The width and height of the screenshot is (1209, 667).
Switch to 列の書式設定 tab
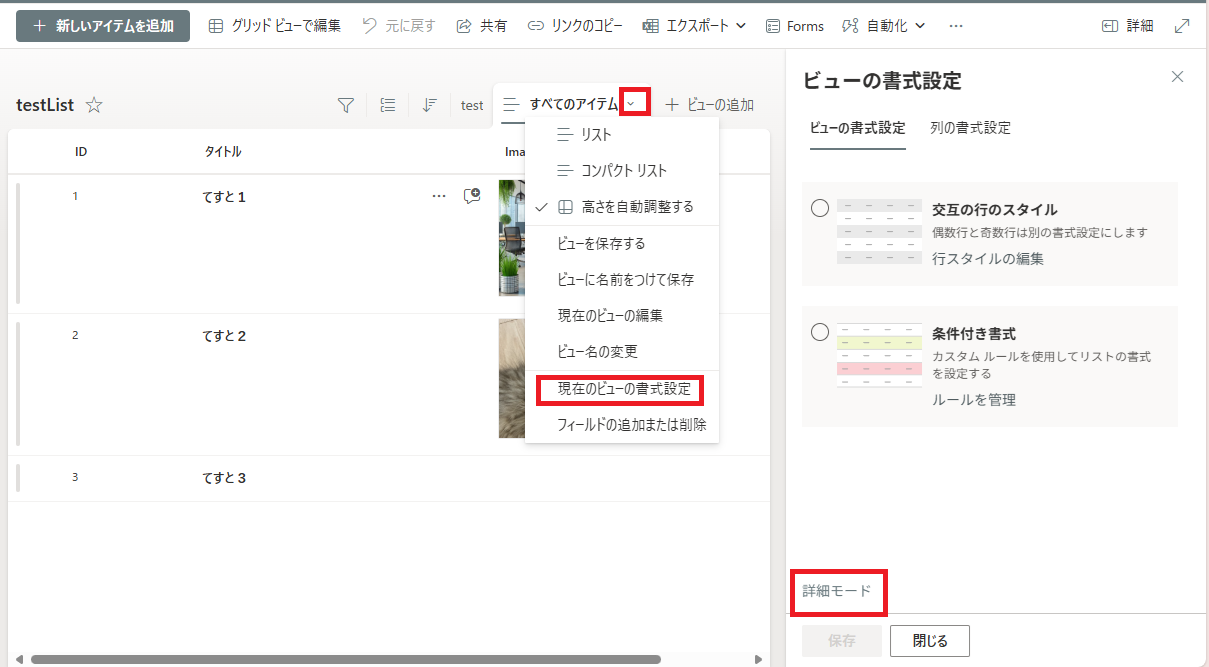970,128
